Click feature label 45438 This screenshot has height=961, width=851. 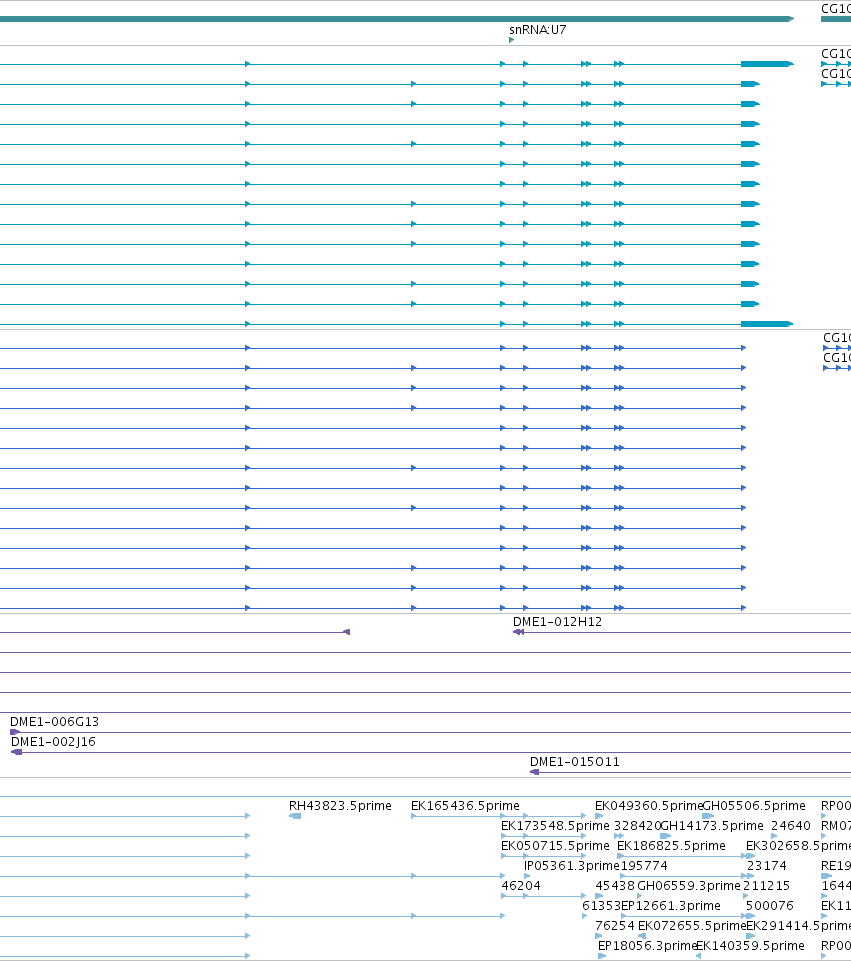[x=615, y=886]
